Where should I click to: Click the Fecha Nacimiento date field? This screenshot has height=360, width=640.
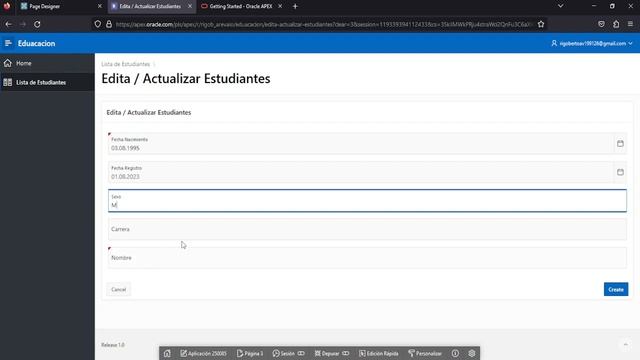coord(361,144)
